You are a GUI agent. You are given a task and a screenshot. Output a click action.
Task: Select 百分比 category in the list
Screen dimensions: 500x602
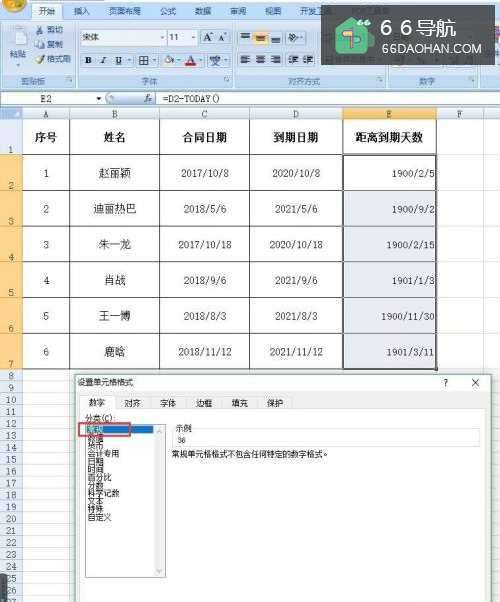99,477
